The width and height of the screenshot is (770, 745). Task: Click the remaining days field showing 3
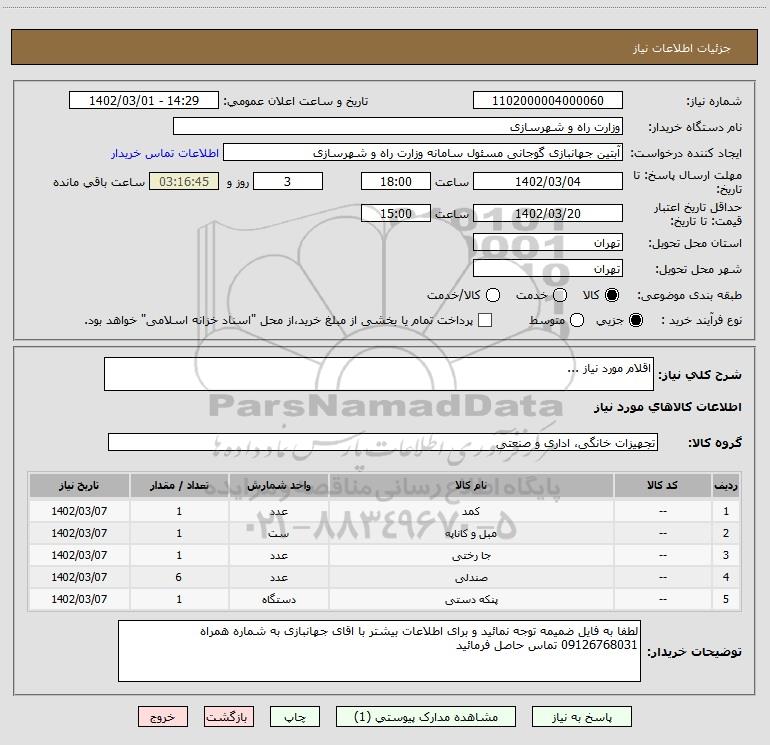(x=288, y=181)
